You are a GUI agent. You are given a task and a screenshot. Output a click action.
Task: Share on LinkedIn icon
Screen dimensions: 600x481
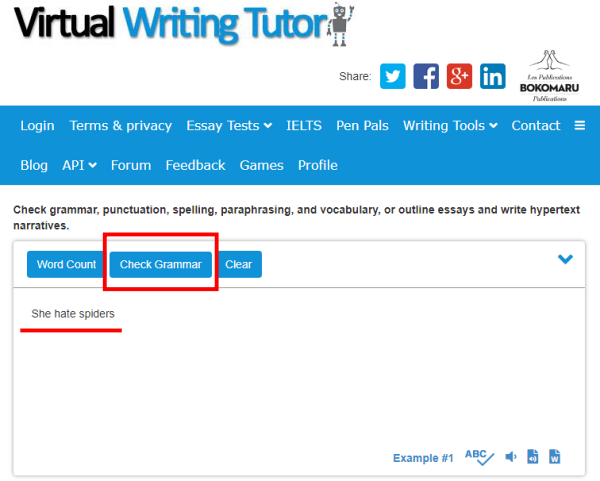tap(493, 76)
